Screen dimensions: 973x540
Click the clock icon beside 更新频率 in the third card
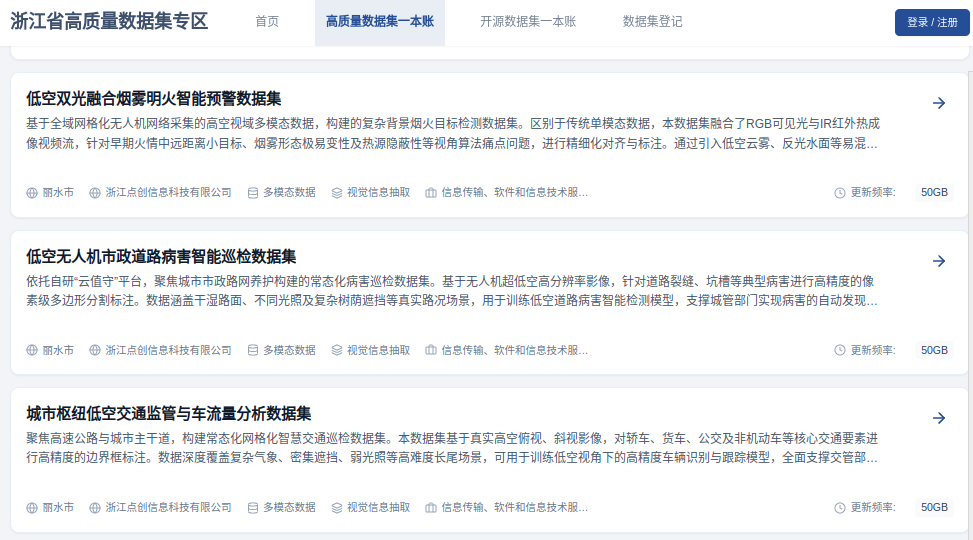pos(840,508)
